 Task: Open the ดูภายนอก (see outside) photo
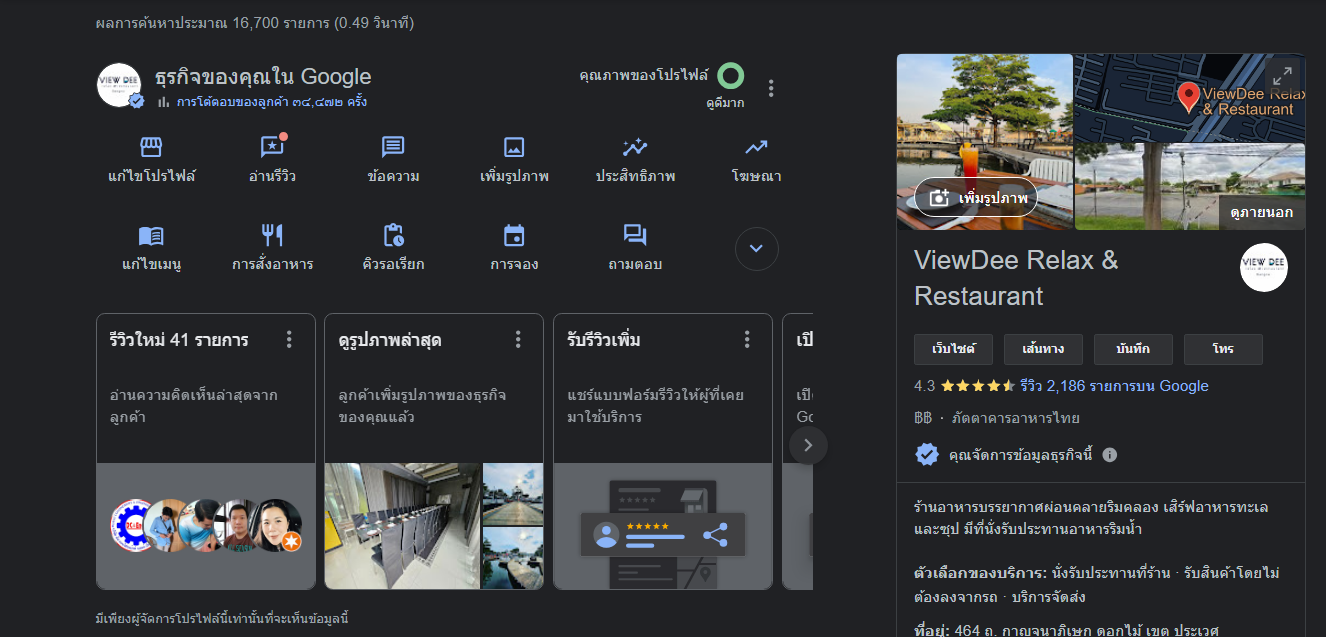pos(1190,186)
